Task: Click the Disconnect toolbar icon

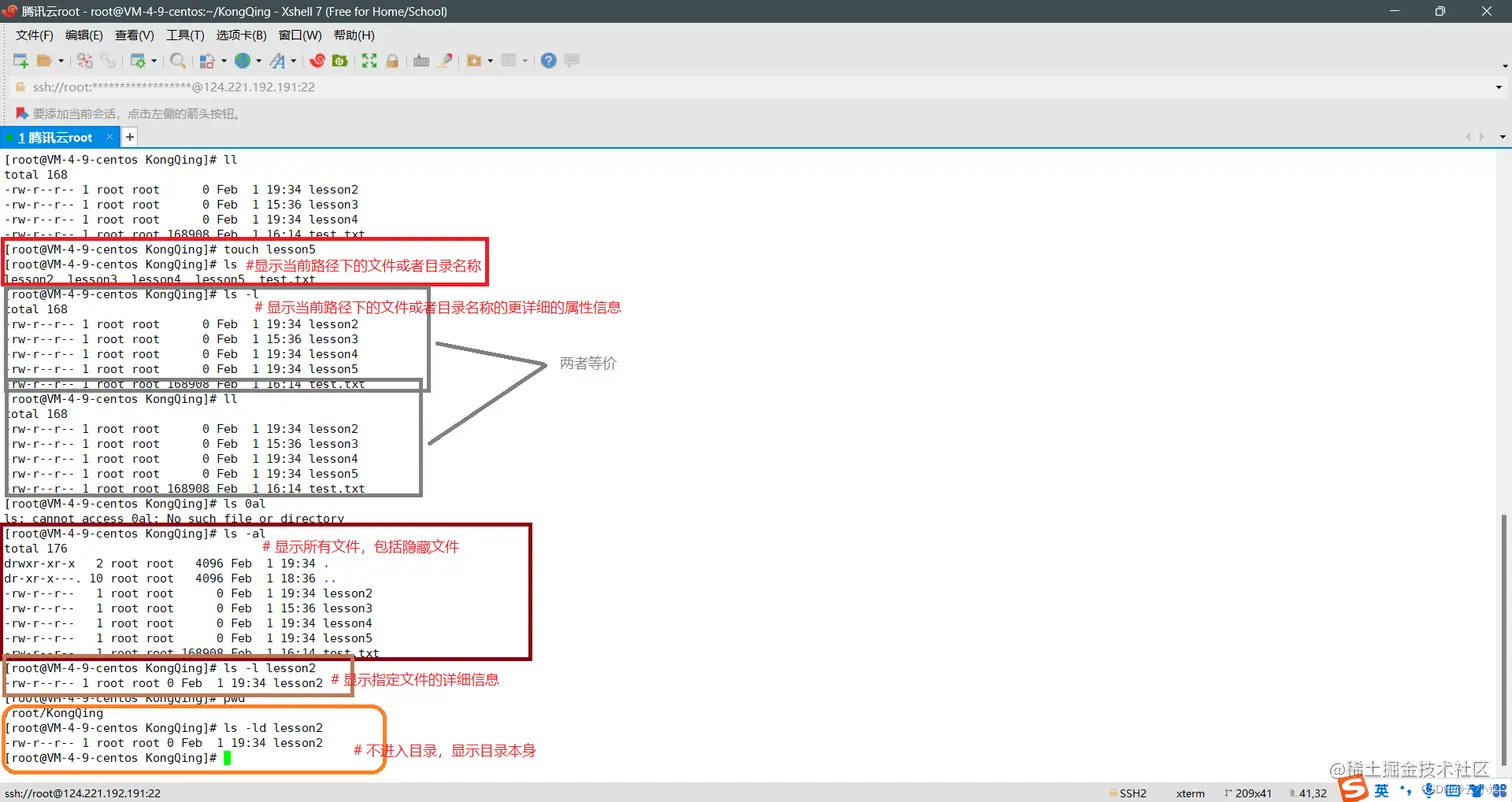Action: pyautogui.click(x=85, y=61)
